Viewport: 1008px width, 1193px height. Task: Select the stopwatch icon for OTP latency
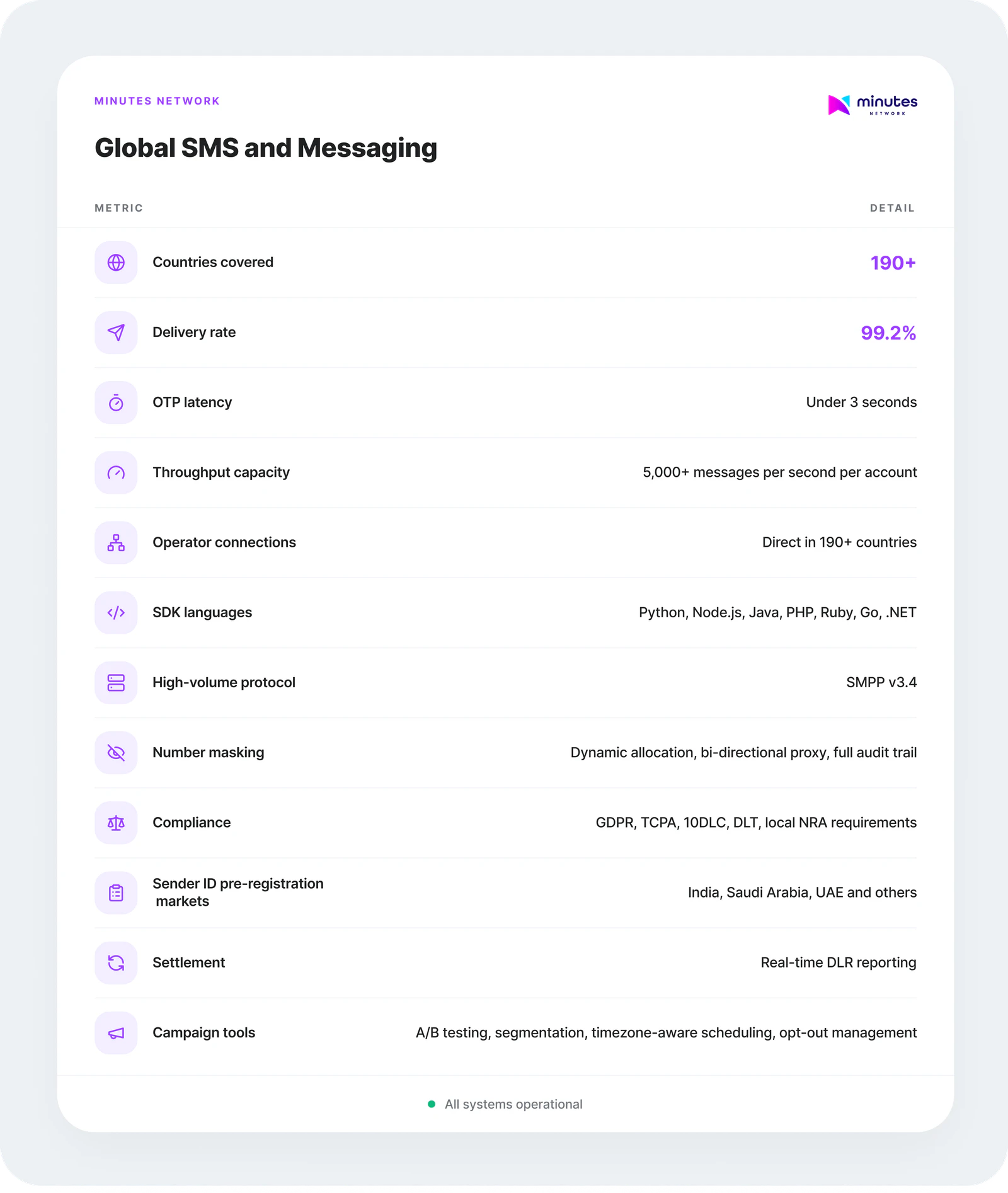tap(116, 402)
